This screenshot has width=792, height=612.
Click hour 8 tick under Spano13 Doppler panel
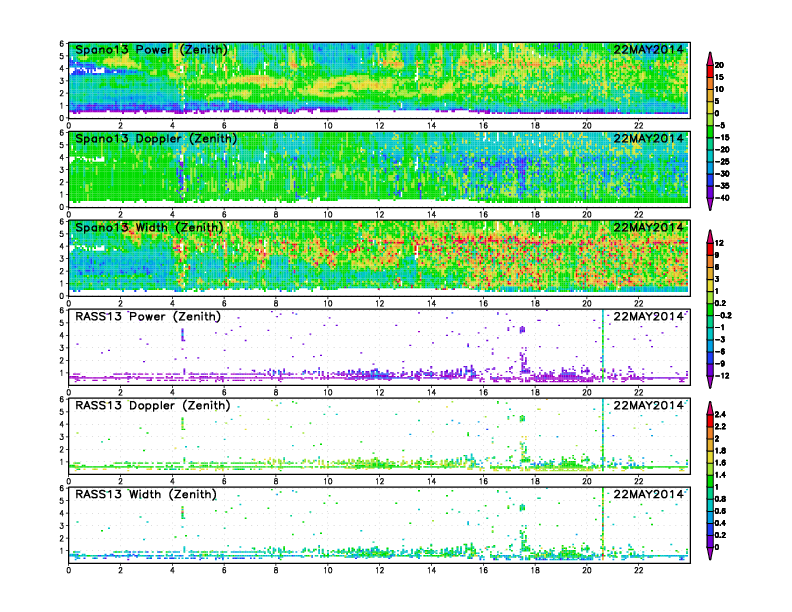point(276,215)
